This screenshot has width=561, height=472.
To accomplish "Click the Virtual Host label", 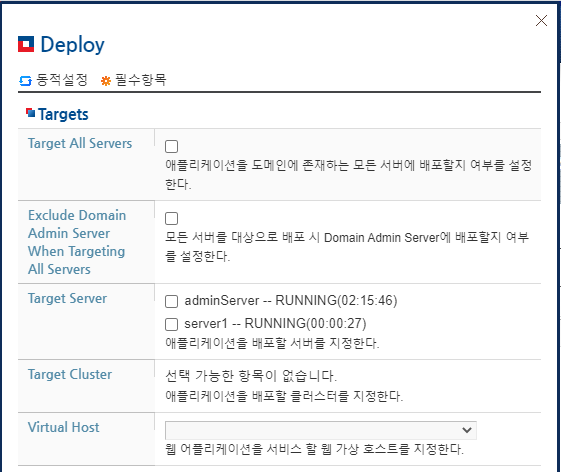I will 63,427.
